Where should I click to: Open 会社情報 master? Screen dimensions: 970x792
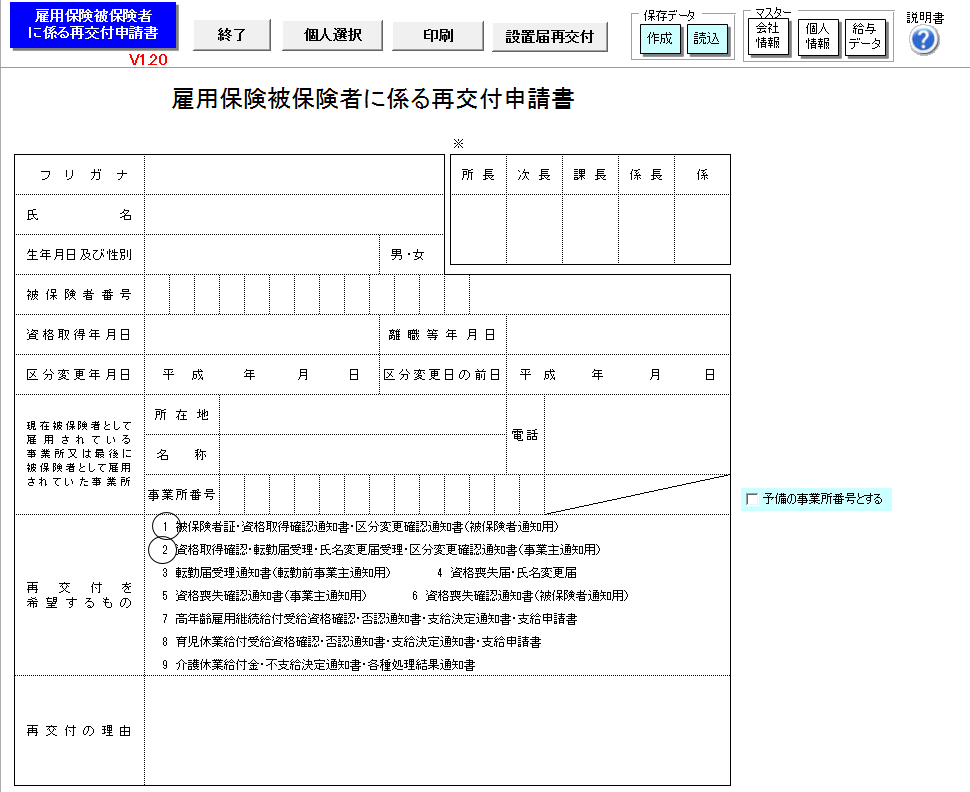768,36
